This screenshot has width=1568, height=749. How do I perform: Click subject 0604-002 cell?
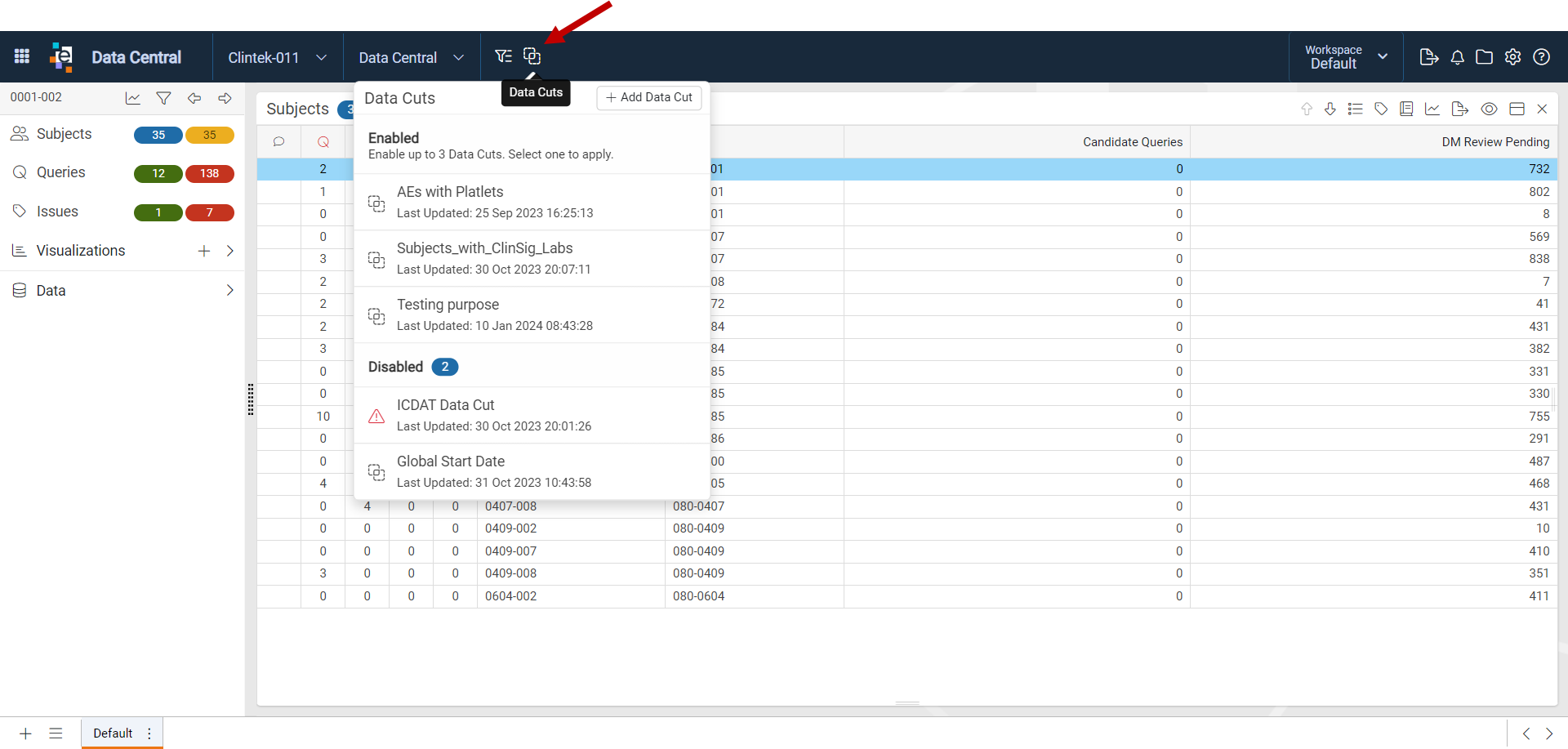click(571, 596)
